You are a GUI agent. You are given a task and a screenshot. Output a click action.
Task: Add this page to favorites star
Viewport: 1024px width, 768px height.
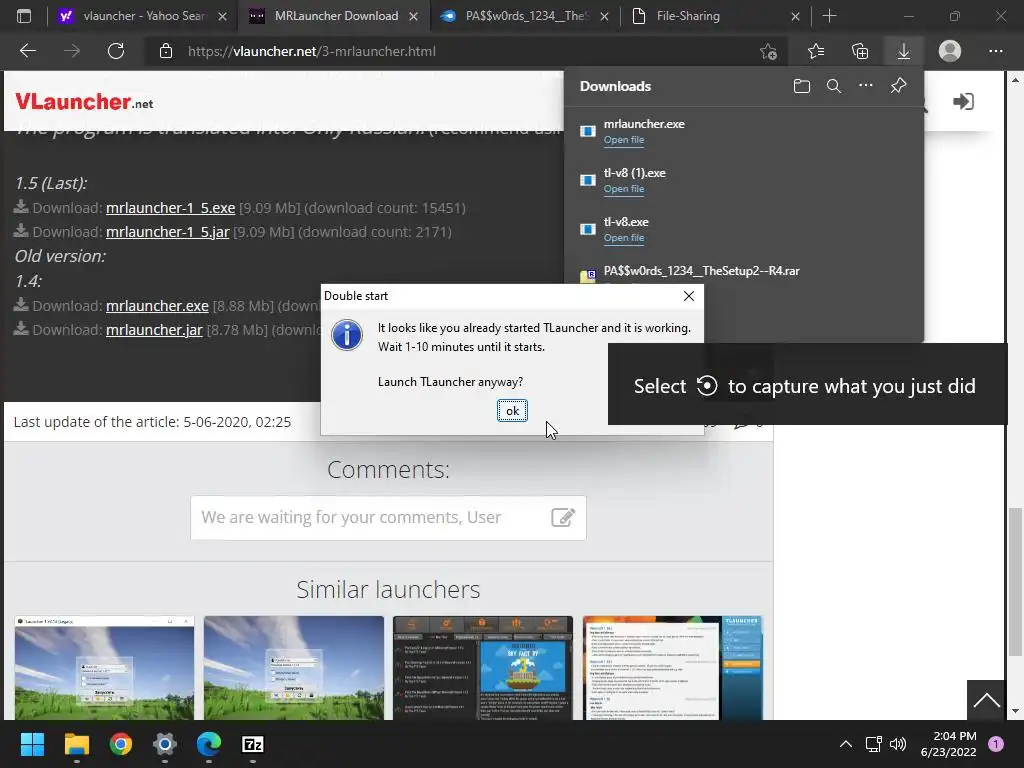[x=768, y=51]
